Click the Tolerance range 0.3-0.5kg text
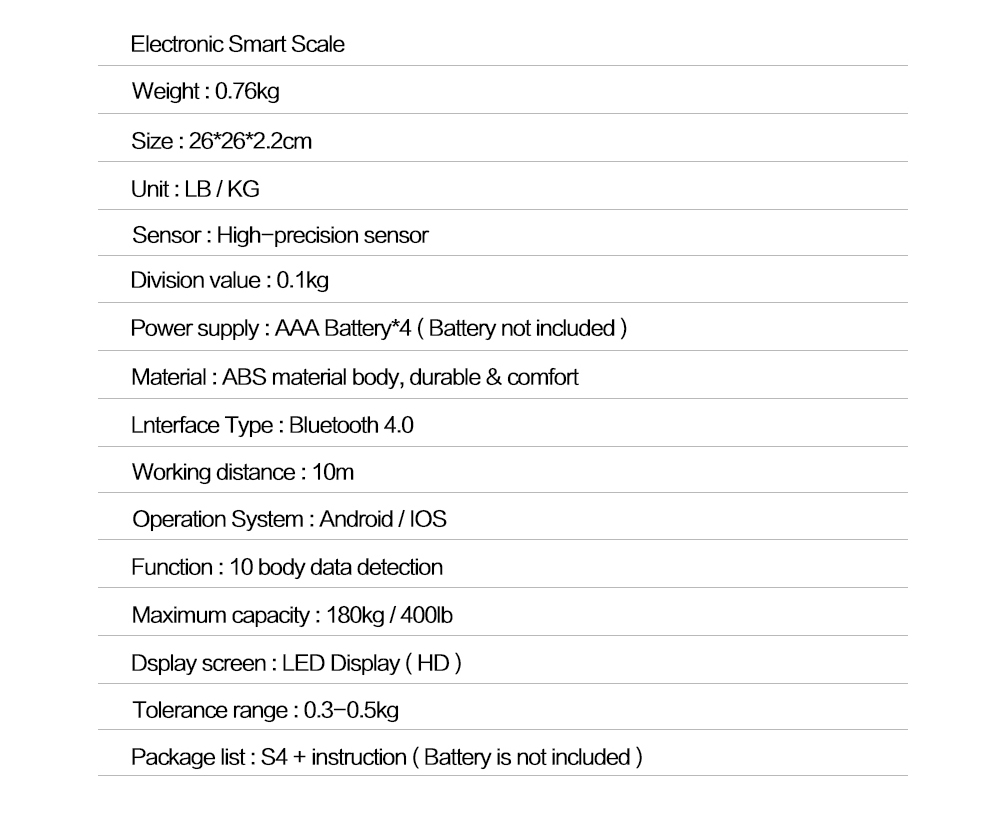 tap(265, 710)
